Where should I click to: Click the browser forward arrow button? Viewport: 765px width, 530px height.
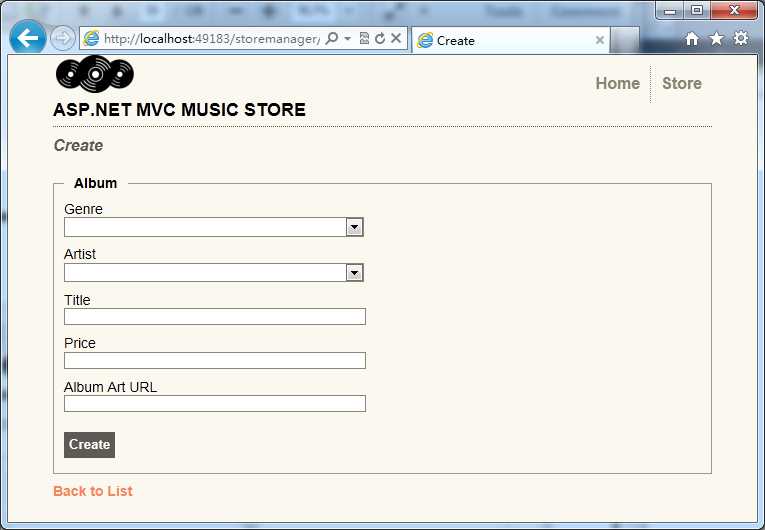[62, 38]
